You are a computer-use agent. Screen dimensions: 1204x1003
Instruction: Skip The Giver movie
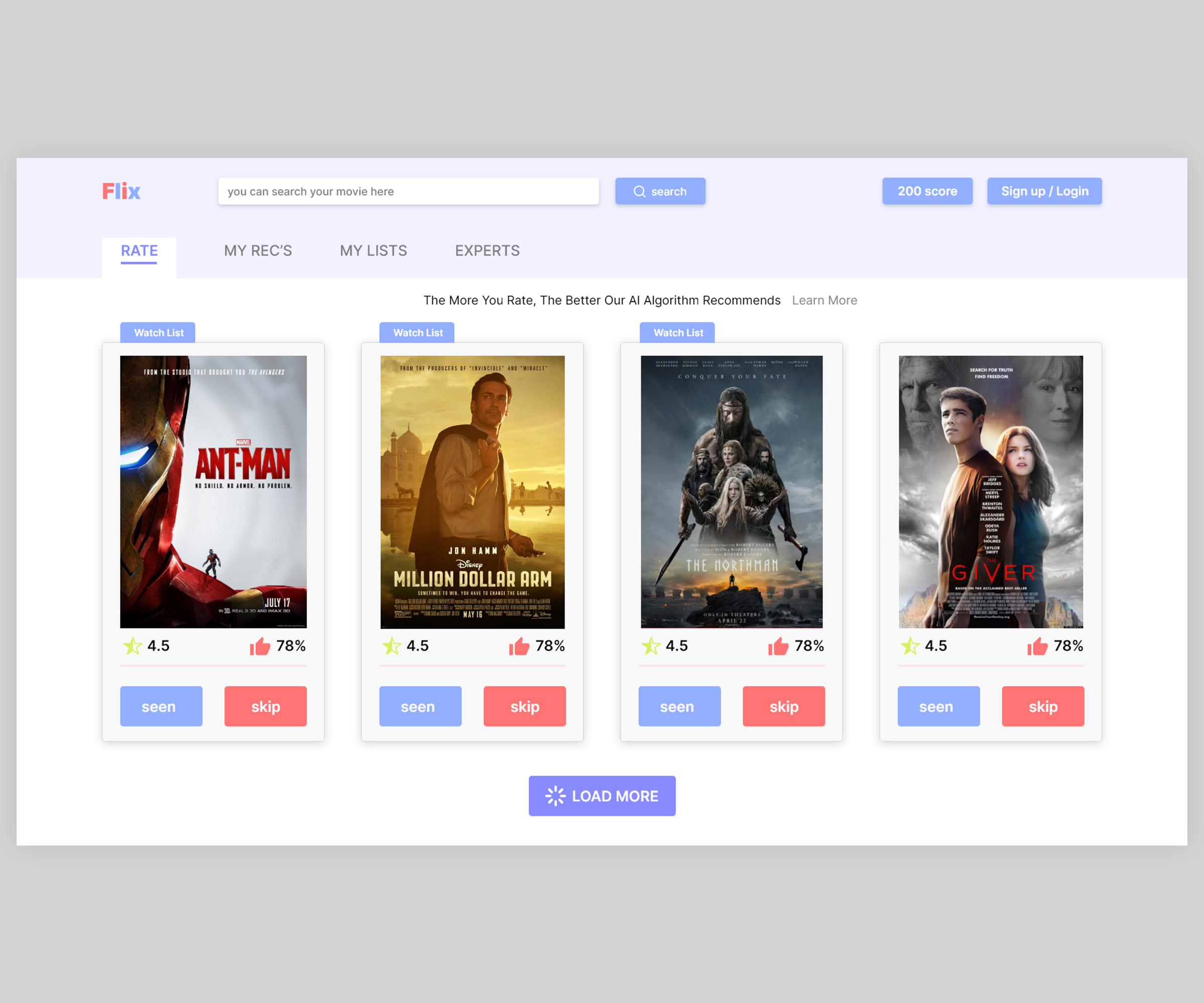1042,706
